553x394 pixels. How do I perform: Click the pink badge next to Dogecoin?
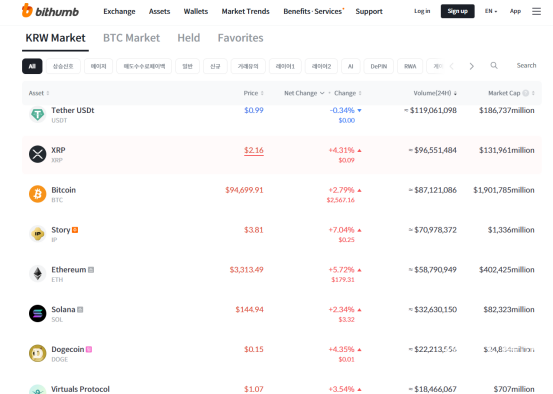(x=89, y=350)
